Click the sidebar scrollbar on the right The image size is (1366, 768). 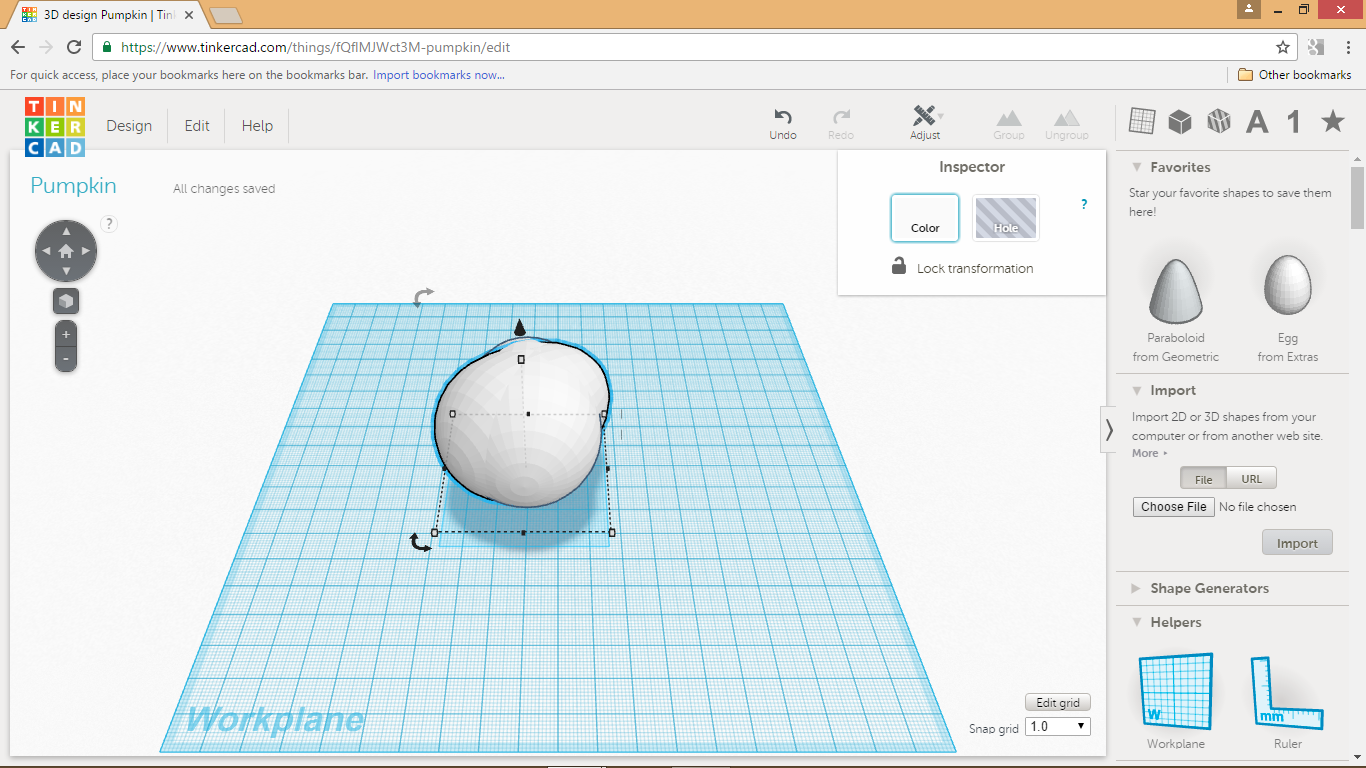click(1358, 198)
